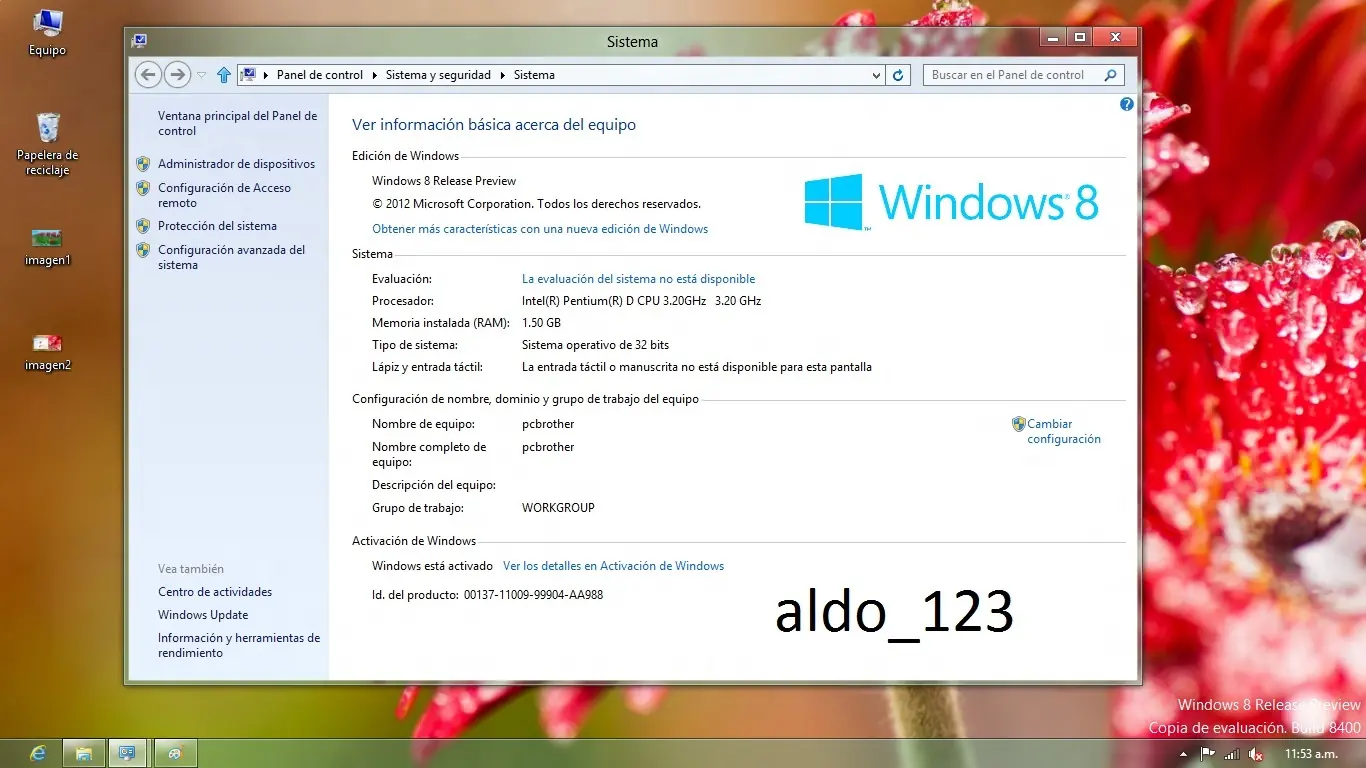Click the magnifier icon in the search box
Screen dimensions: 1366x768
click(1110, 75)
